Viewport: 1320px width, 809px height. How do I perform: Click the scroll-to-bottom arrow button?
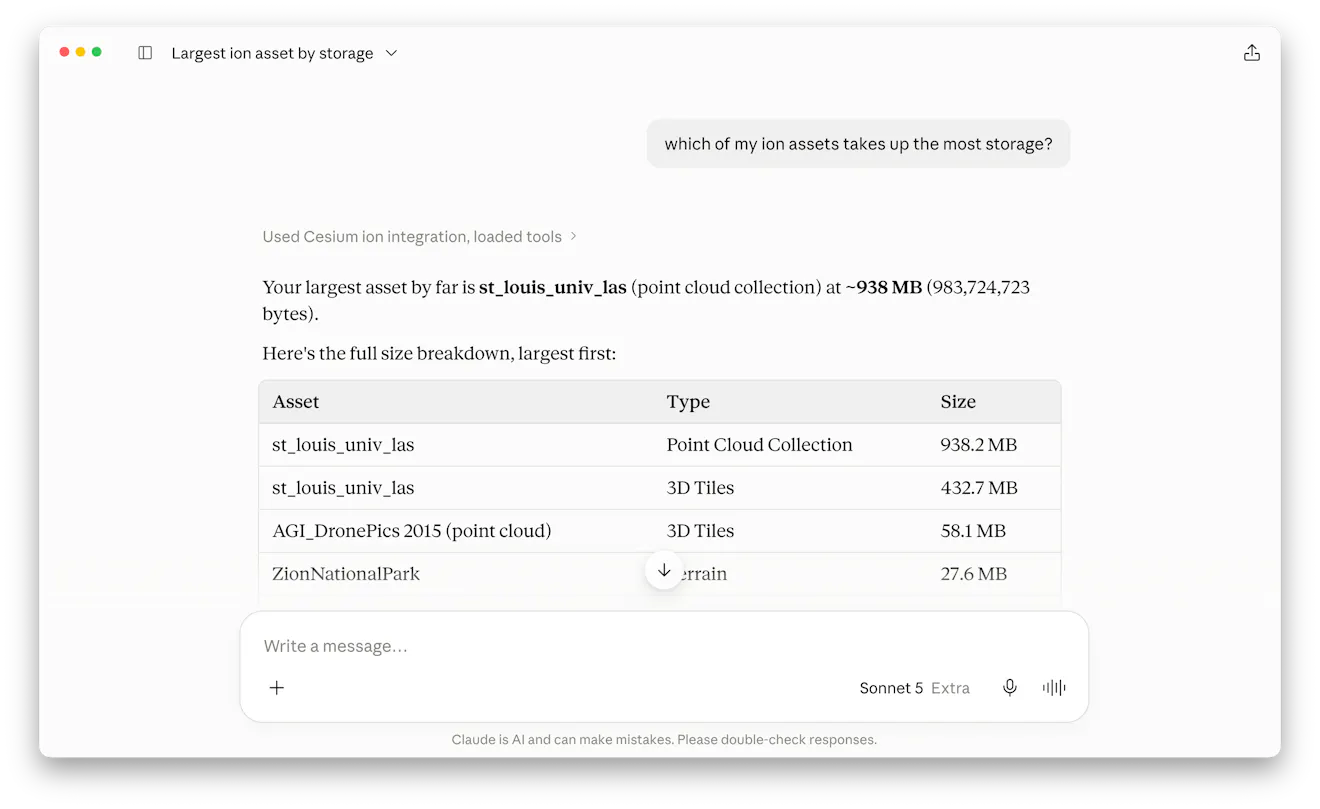click(664, 570)
